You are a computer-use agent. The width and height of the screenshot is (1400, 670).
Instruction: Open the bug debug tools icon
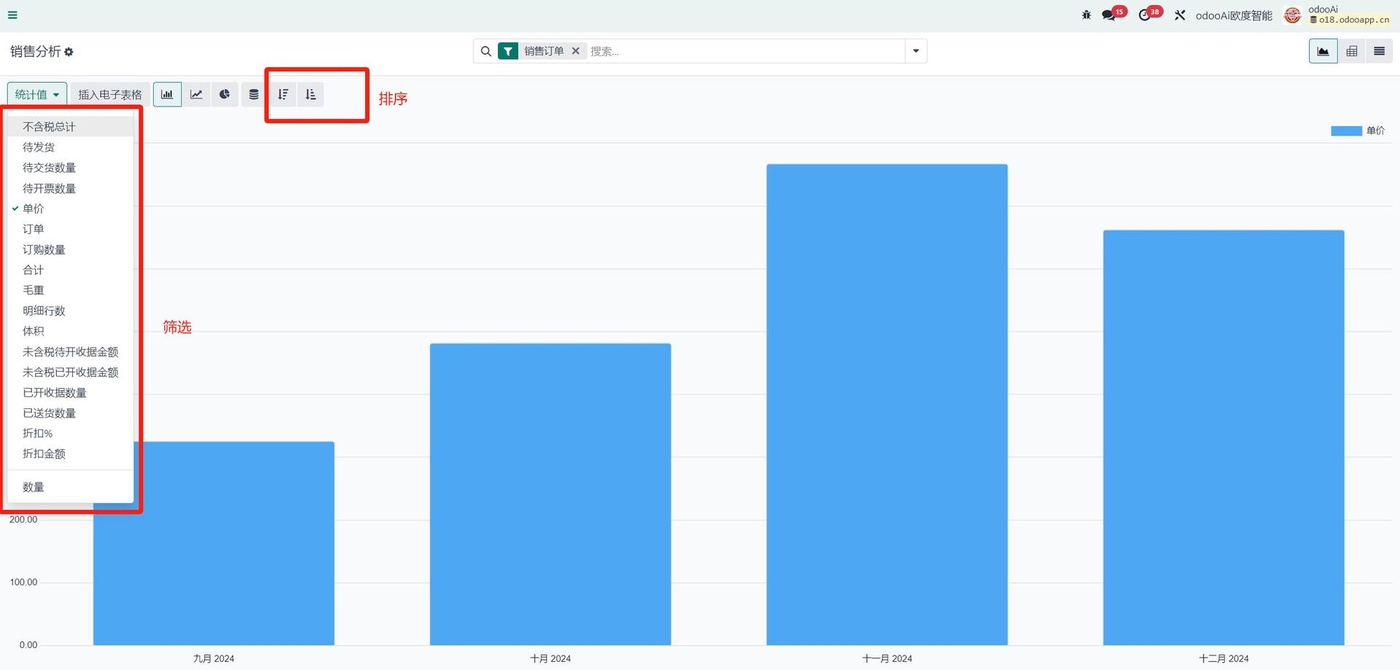(1086, 15)
